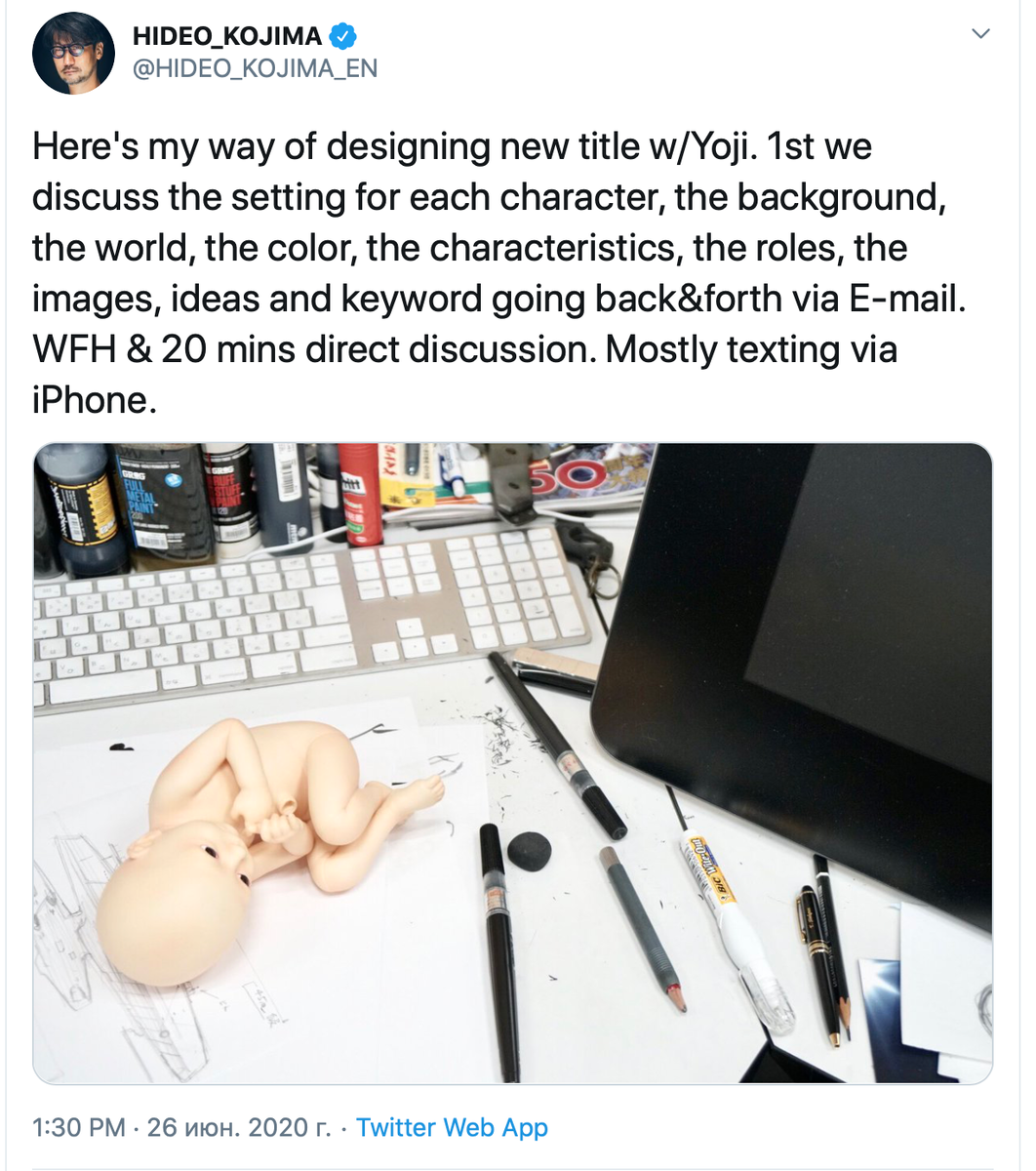Image resolution: width=1036 pixels, height=1171 pixels.
Task: Click the red glue stick in the photo
Action: (360, 495)
